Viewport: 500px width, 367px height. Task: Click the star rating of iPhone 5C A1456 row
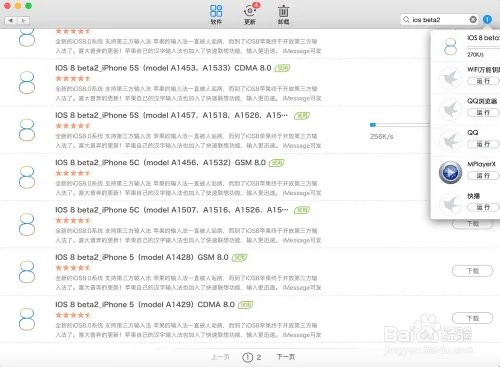pyautogui.click(x=73, y=173)
